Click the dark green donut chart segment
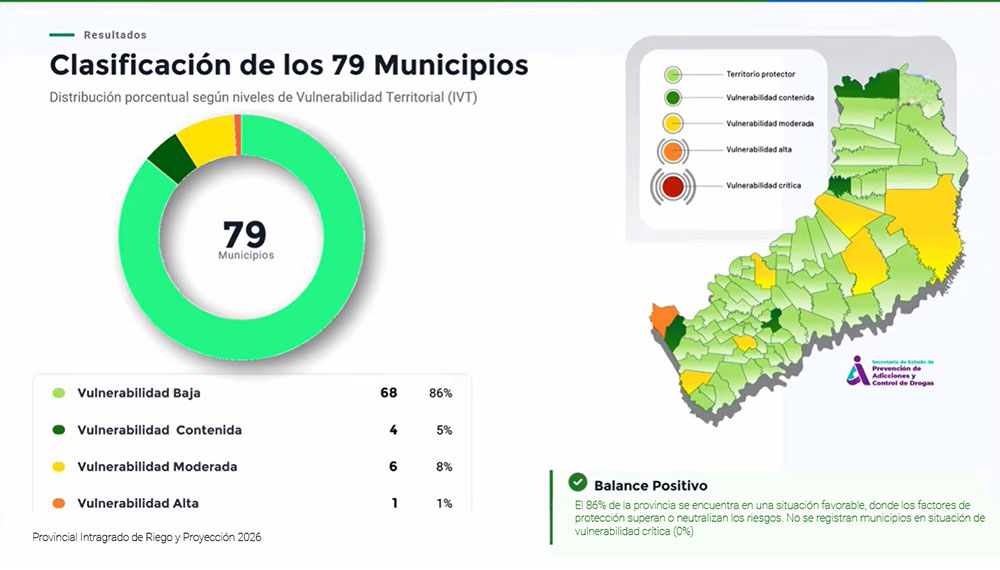This screenshot has width=1000, height=570. point(171,158)
